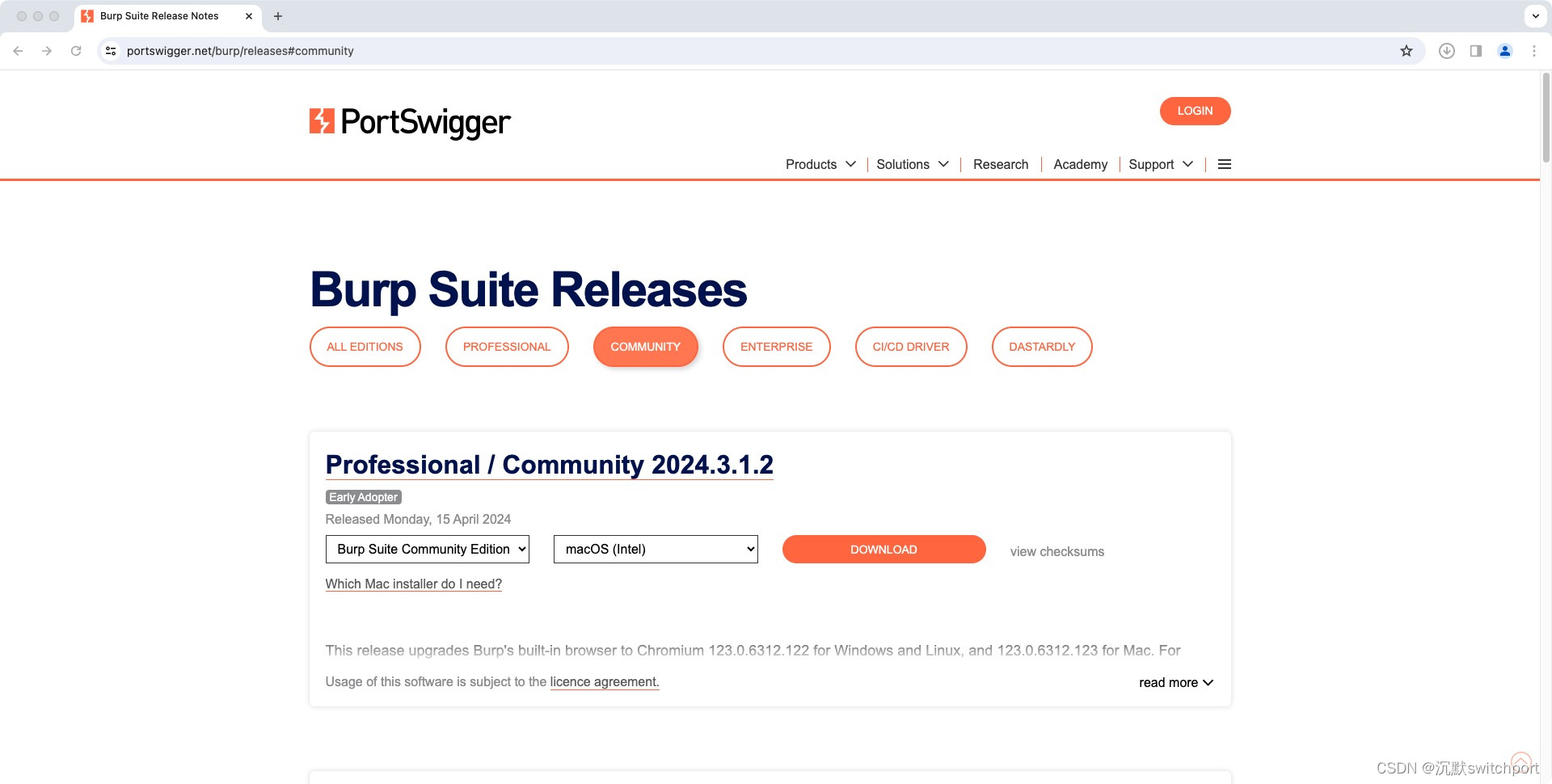Click the LOGIN button

(x=1195, y=111)
